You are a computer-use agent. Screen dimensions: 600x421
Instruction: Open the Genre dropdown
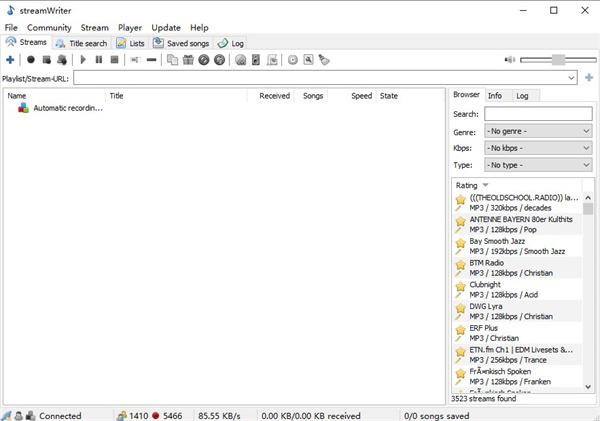[x=537, y=131]
